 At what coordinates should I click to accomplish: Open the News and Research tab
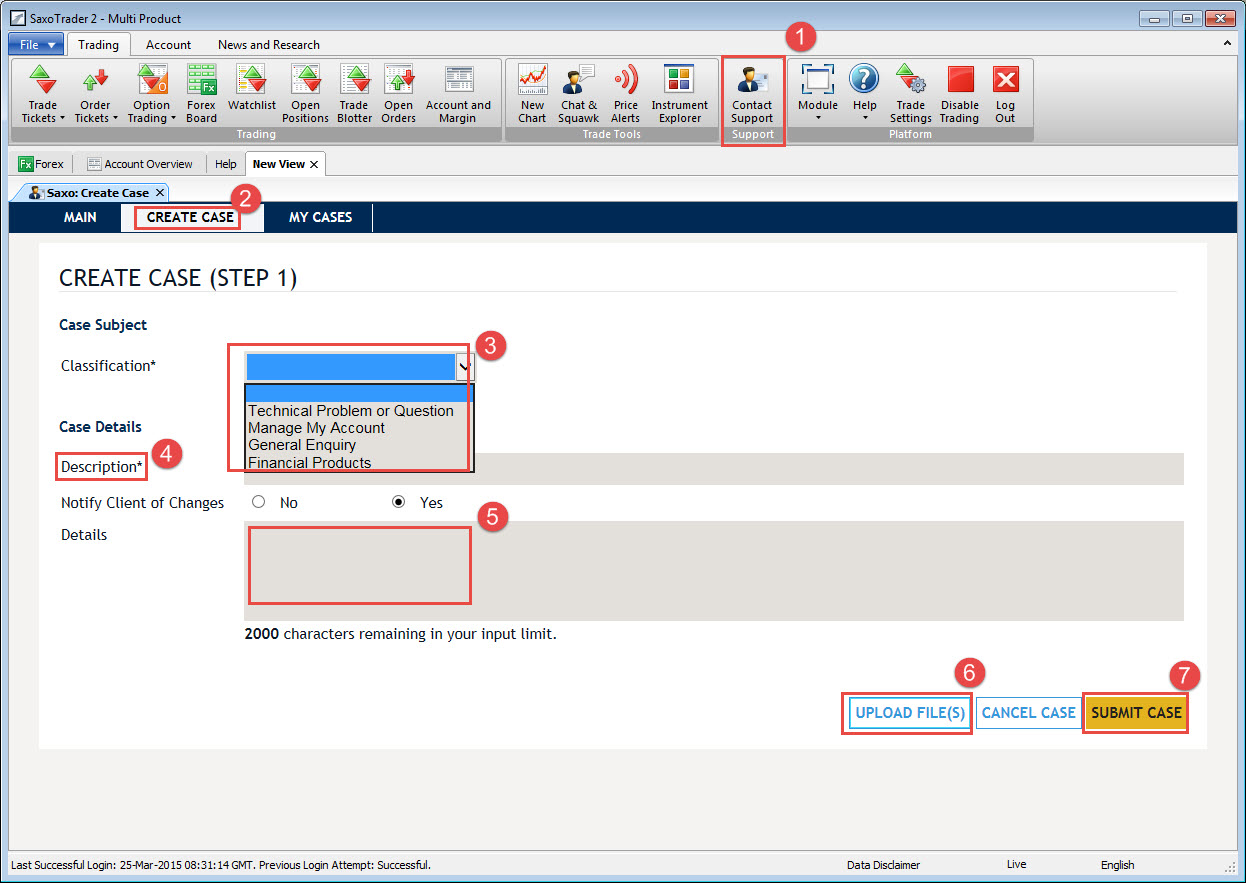tap(269, 44)
